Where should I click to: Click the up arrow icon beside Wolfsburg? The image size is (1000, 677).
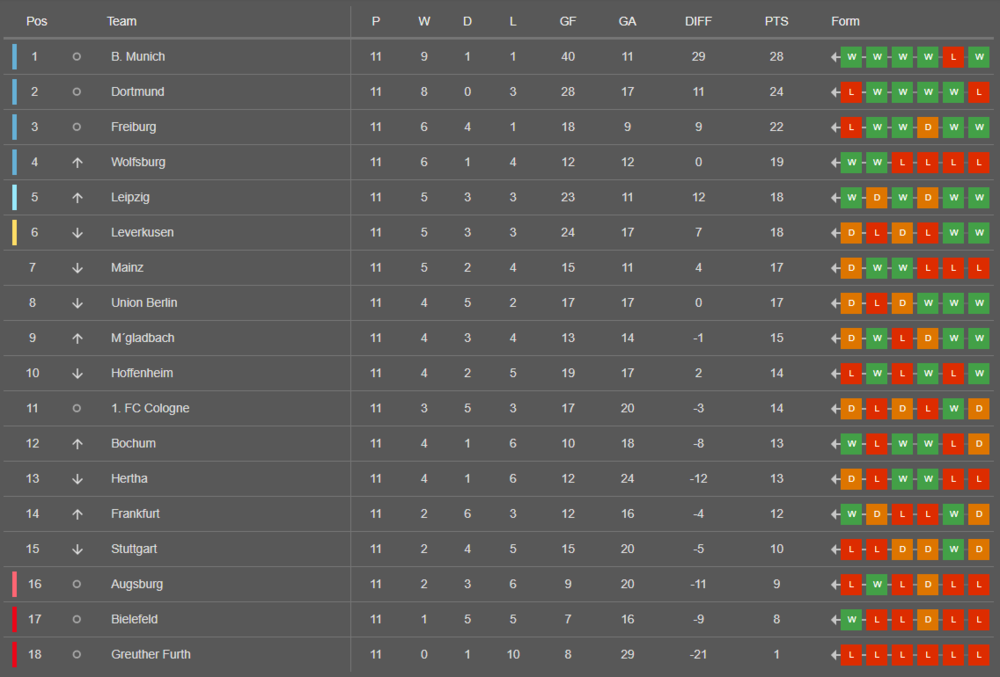pyautogui.click(x=77, y=163)
